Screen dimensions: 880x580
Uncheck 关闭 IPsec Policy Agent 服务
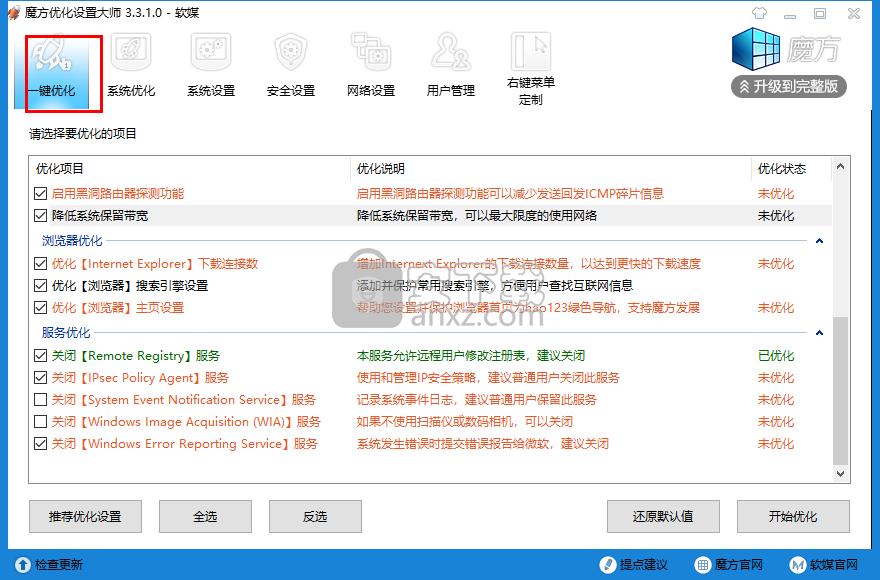(x=40, y=378)
